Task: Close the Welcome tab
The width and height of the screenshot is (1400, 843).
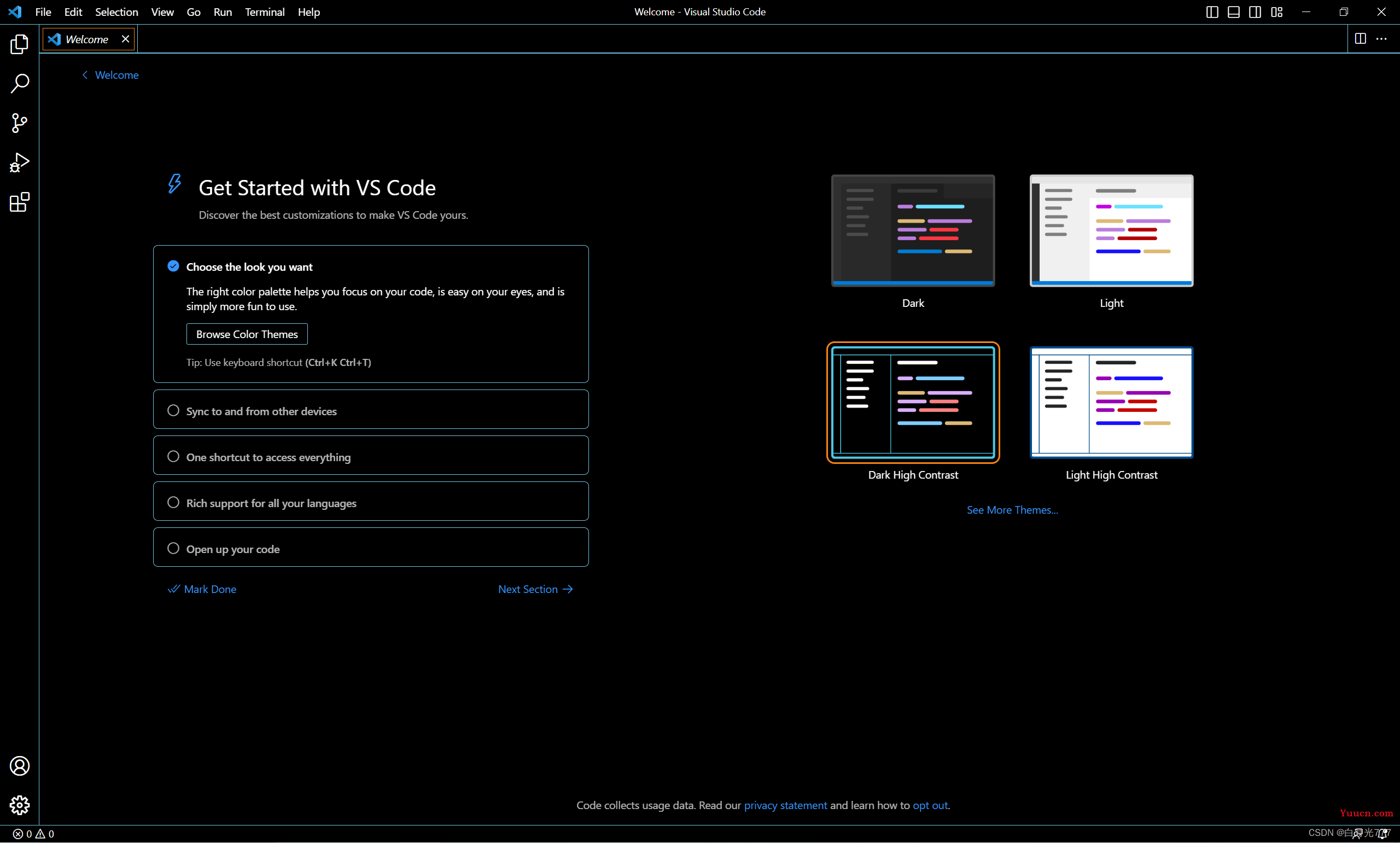Action: 125,39
